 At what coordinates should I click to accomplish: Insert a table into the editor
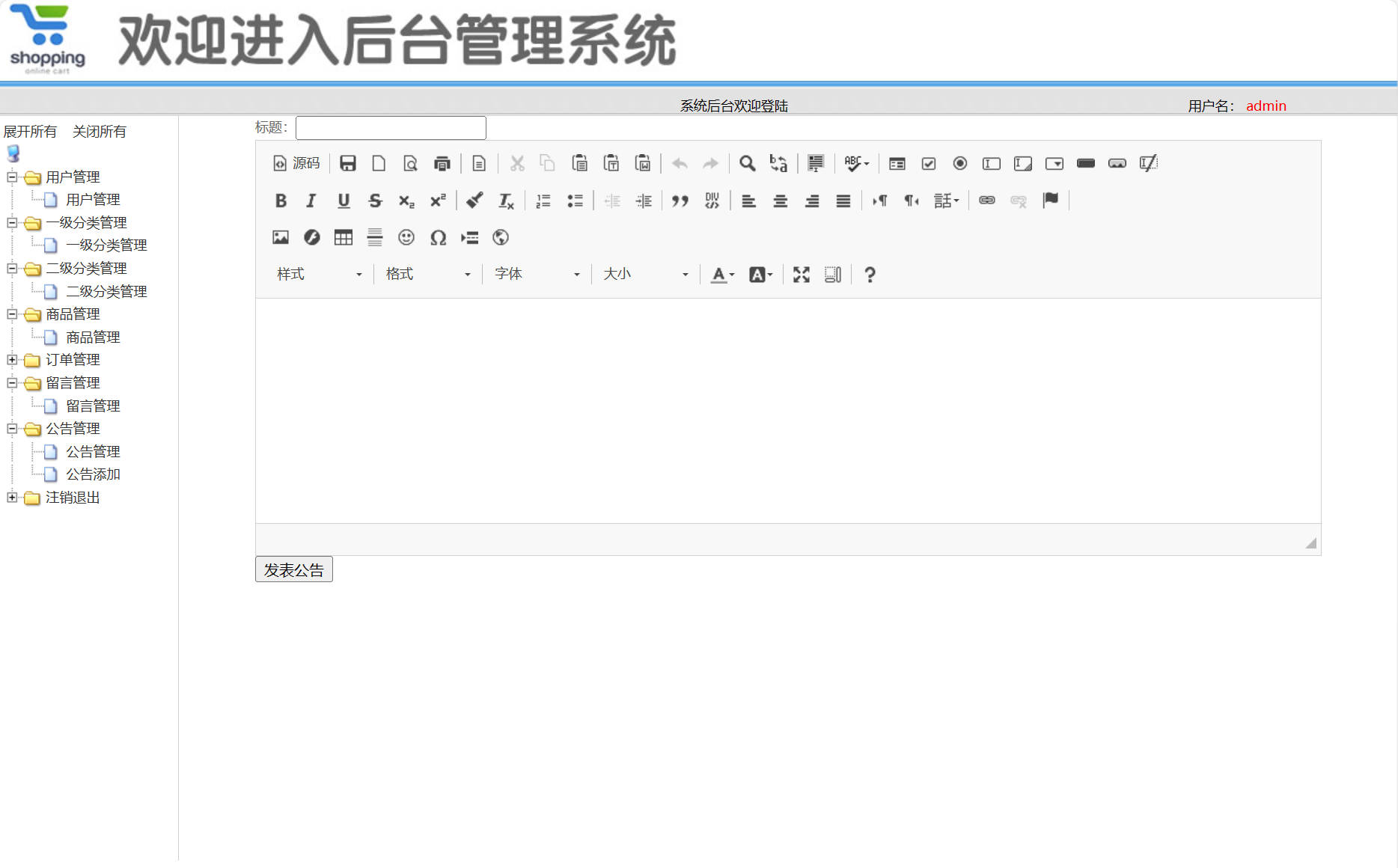click(x=343, y=237)
